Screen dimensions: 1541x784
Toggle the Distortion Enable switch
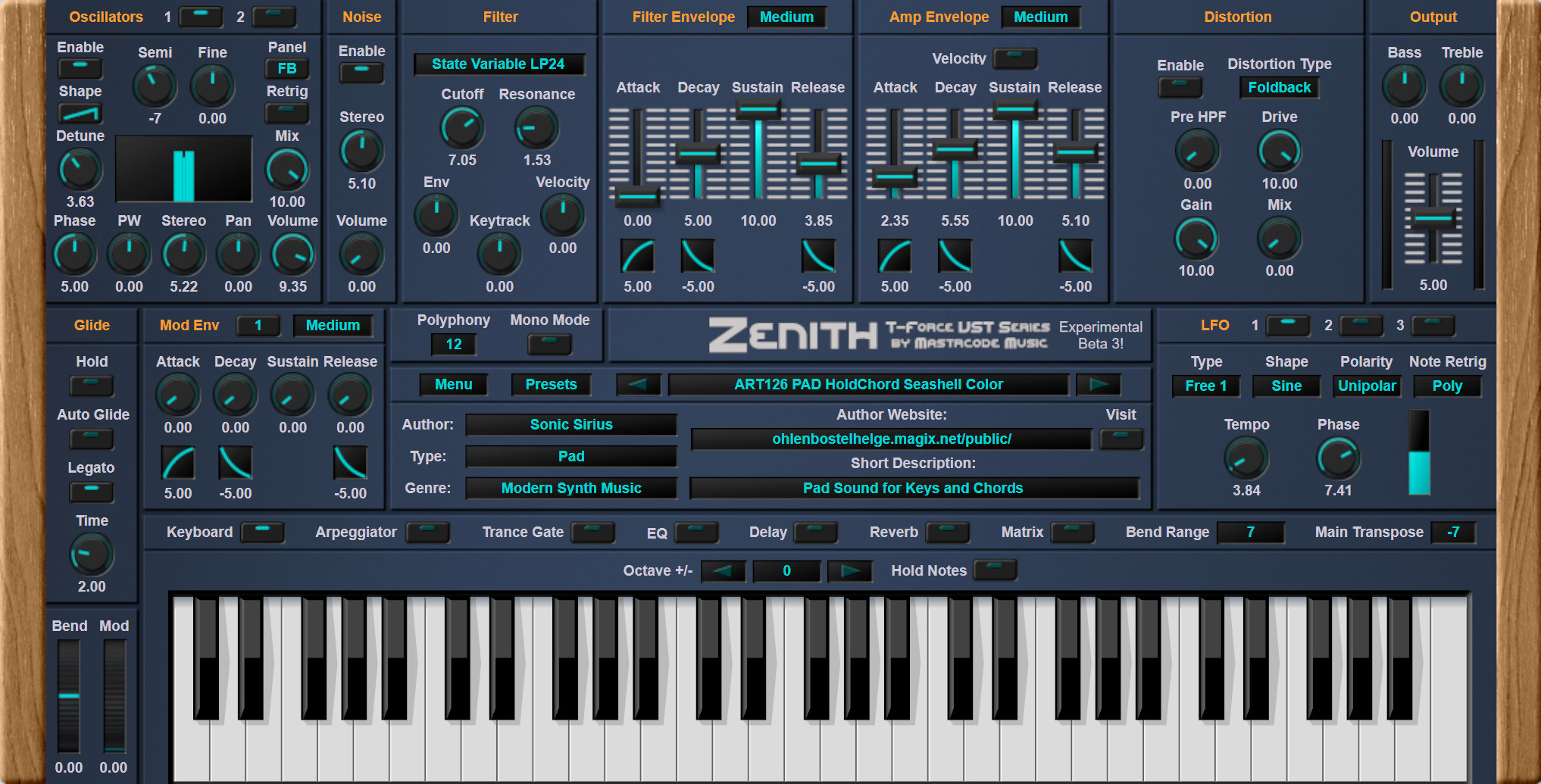[1180, 87]
